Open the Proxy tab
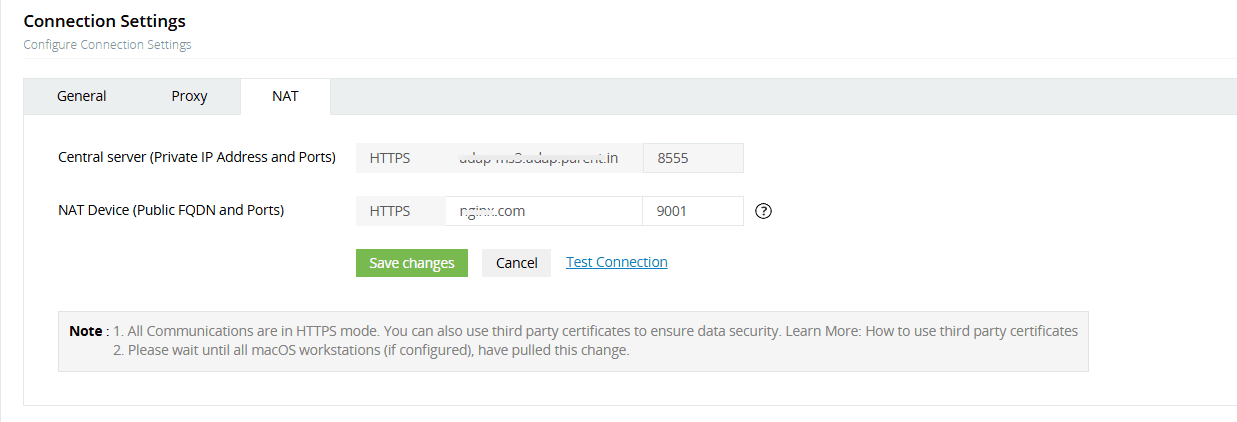This screenshot has width=1237, height=422. click(189, 96)
